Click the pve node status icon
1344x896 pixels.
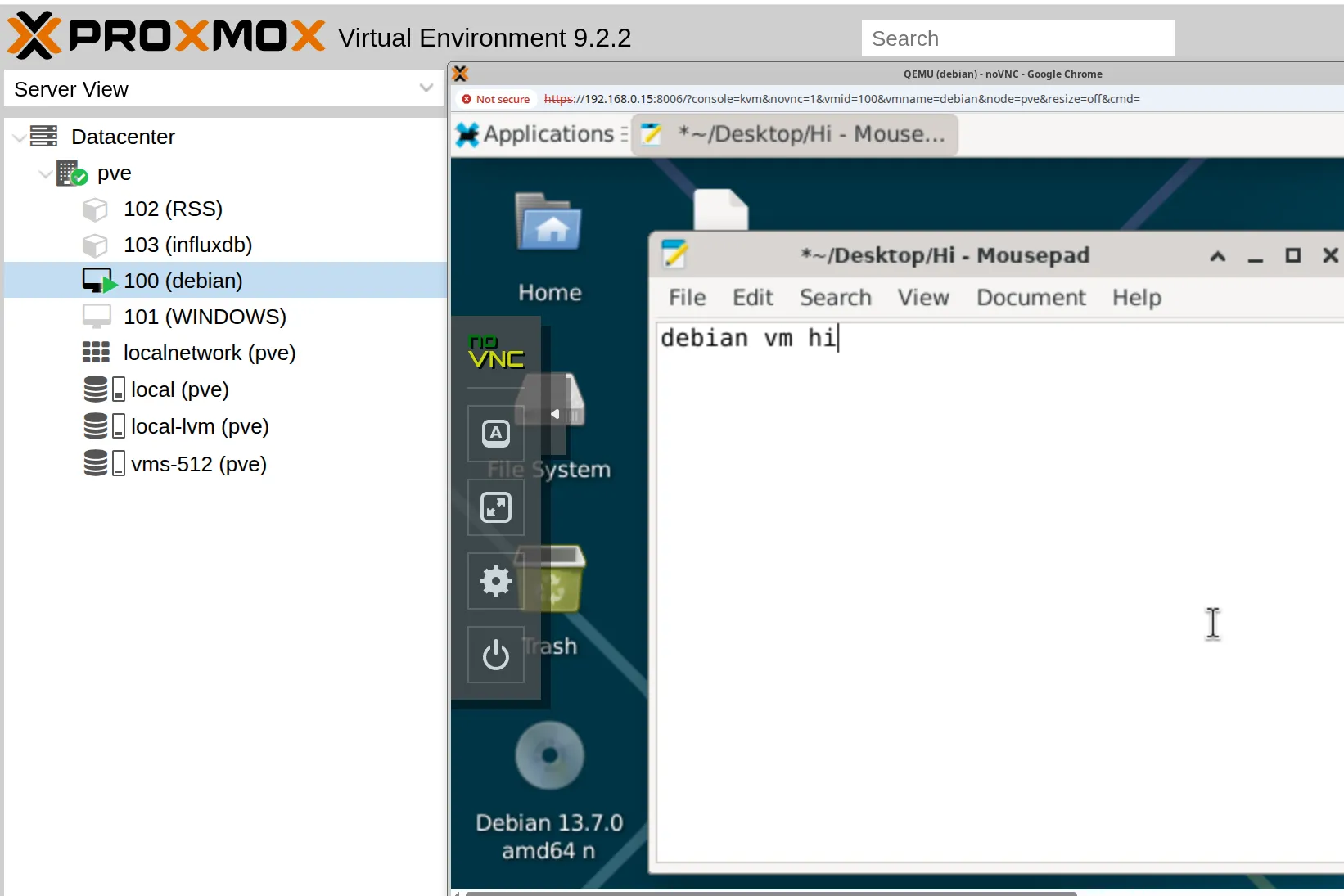(x=72, y=173)
